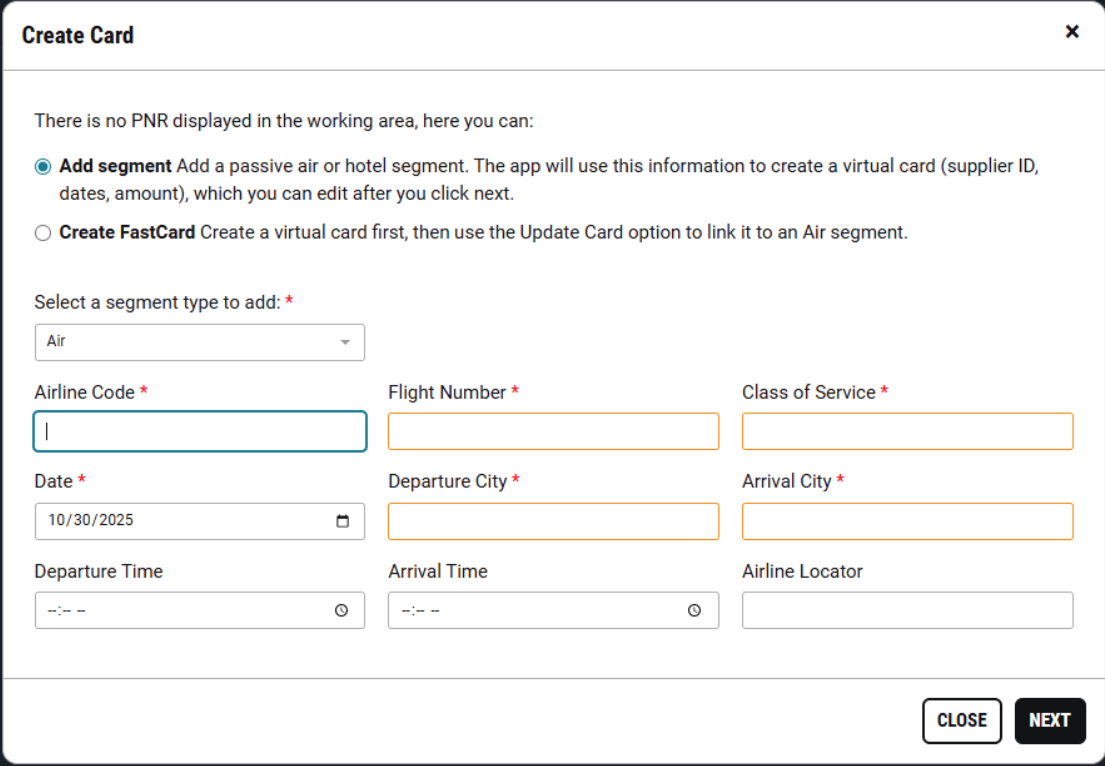Click the 'There is no PNR displayed' message
Image resolution: width=1105 pixels, height=766 pixels.
tap(284, 121)
